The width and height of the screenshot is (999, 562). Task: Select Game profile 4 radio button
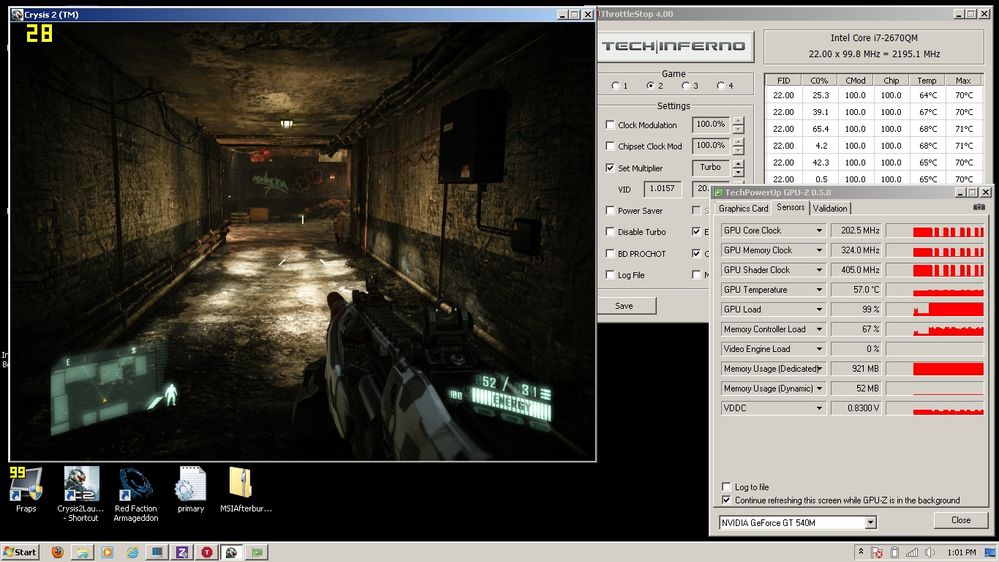(x=721, y=85)
